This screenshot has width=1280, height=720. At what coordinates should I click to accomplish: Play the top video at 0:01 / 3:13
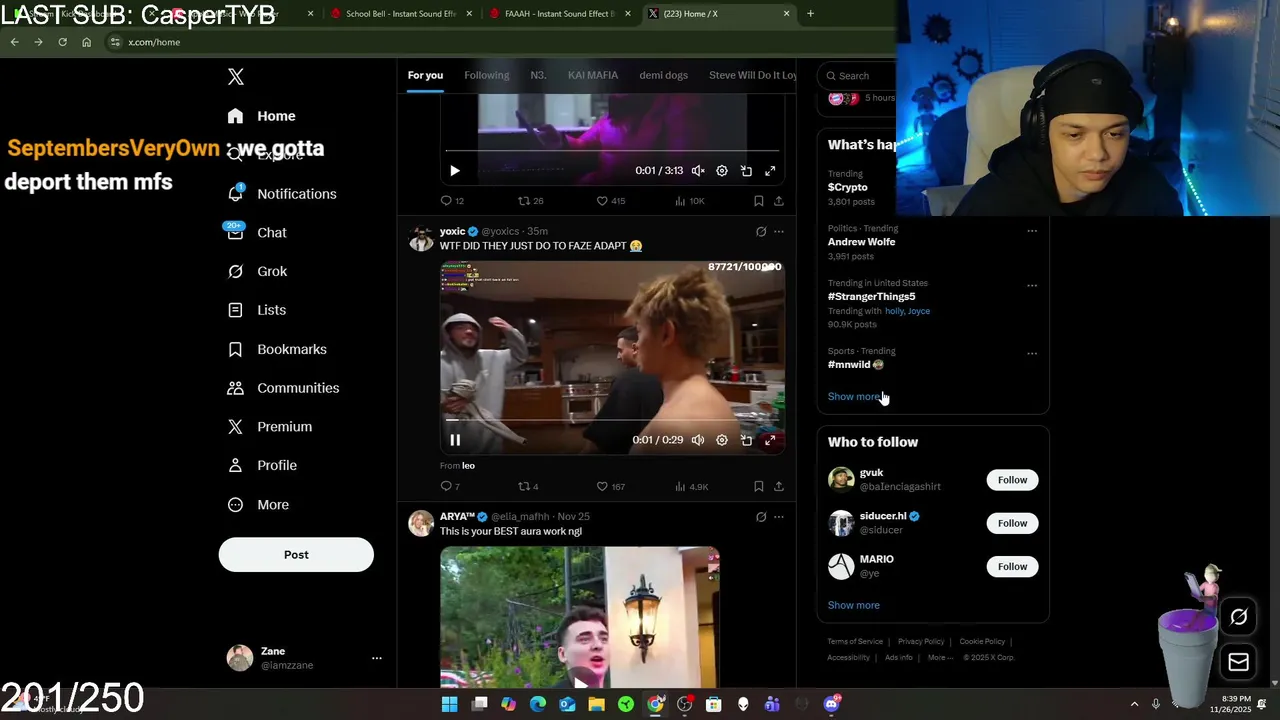(x=454, y=171)
